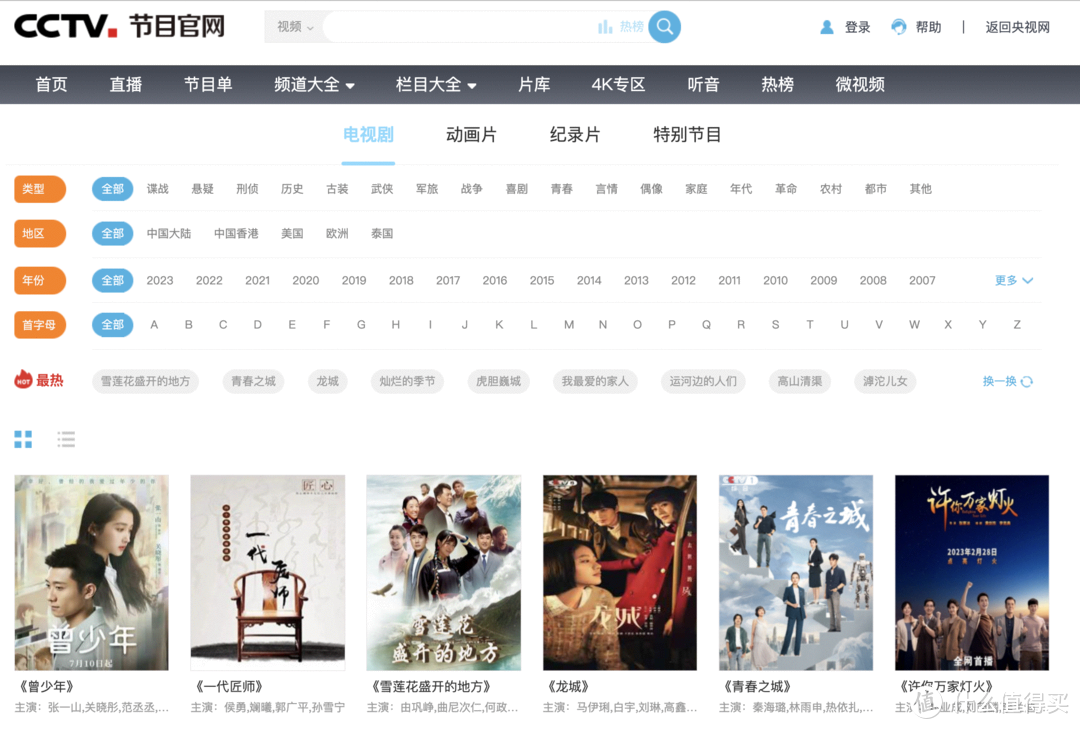This screenshot has height=729, width=1080.
Task: Click the CCTV 节目官网 logo
Action: click(120, 26)
